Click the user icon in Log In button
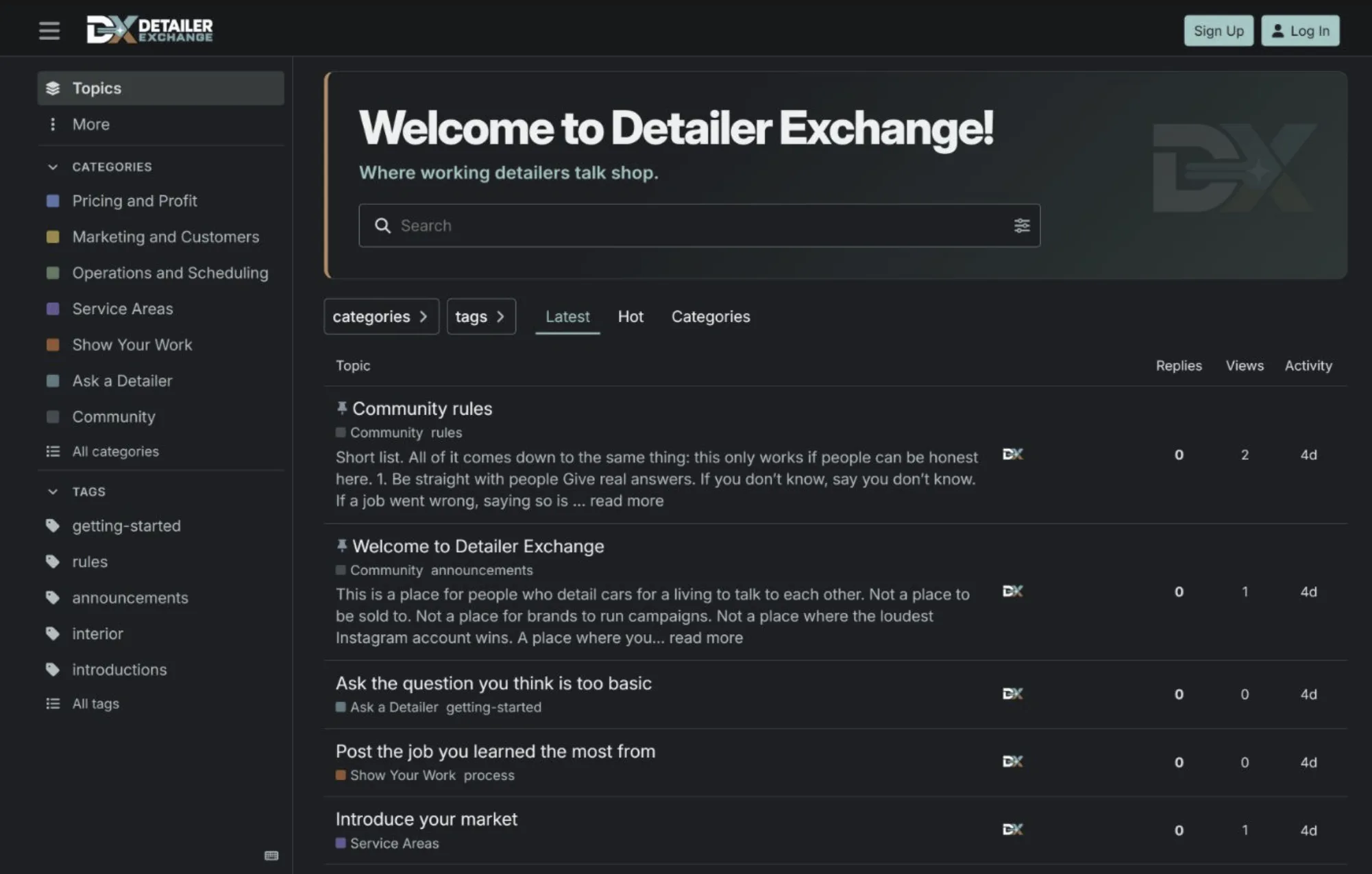Viewport: 1372px width, 874px height. coord(1277,31)
